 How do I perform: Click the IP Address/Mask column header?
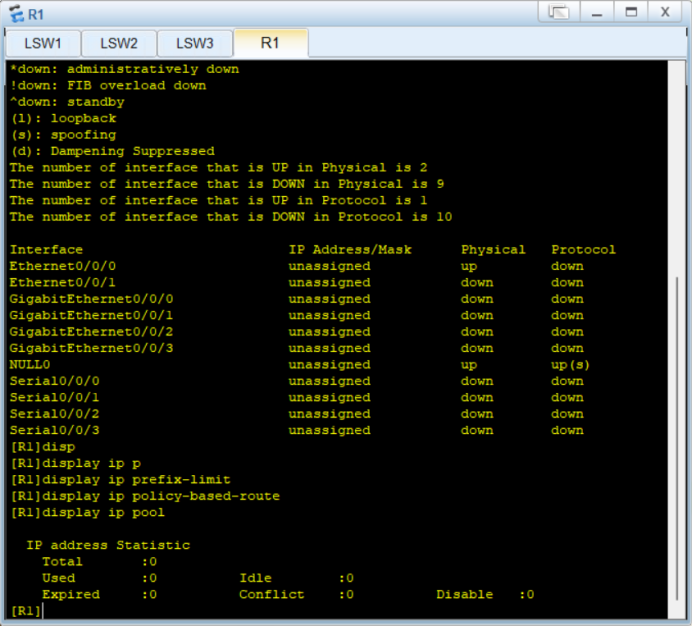[x=350, y=250]
